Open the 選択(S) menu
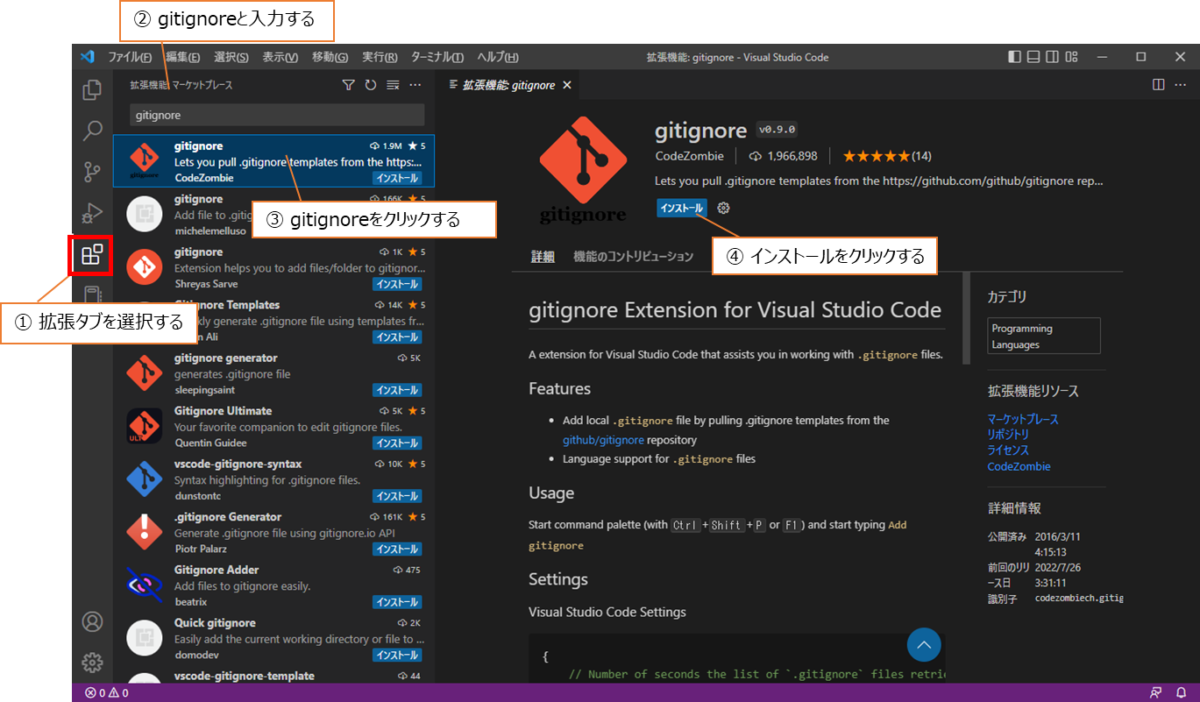Image resolution: width=1200 pixels, height=702 pixels. 231,57
